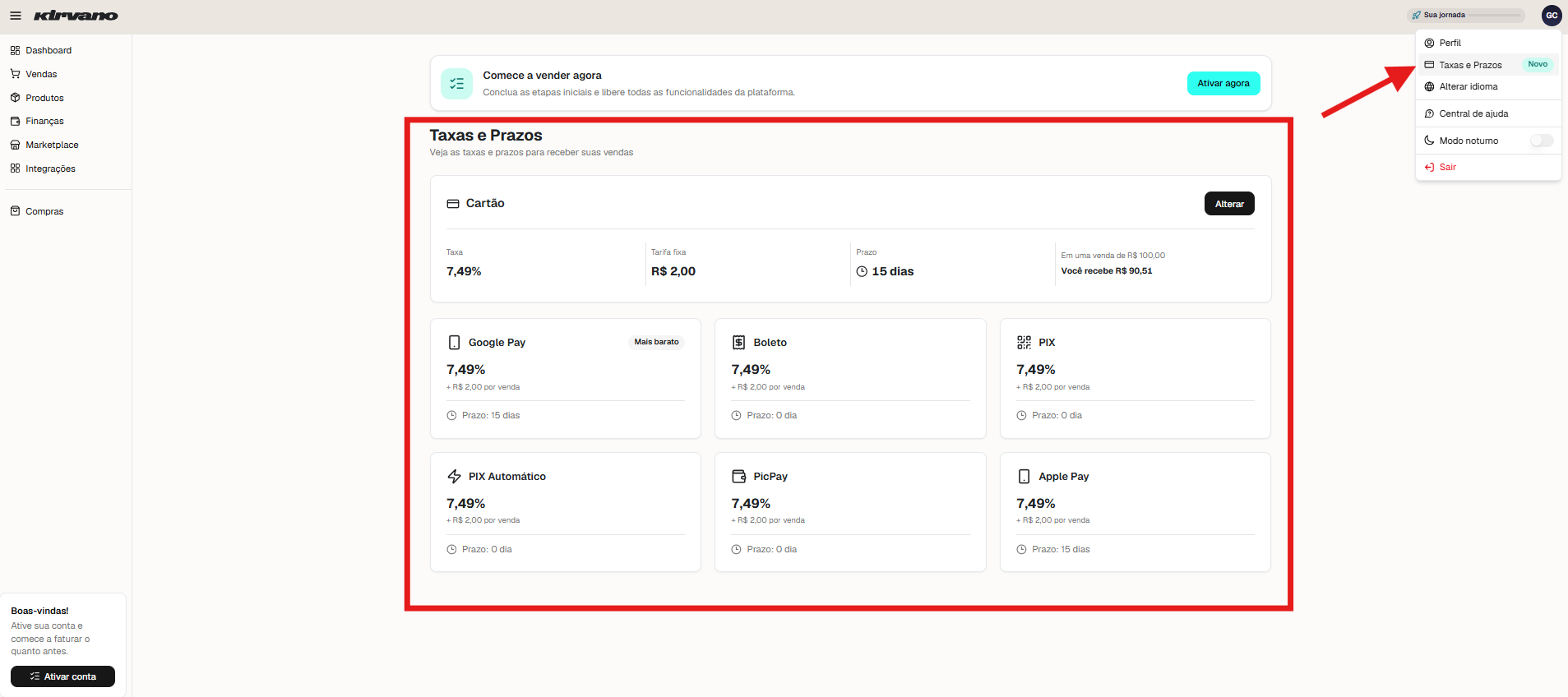Click the Comece a vender agora title
Screen dimensions: 1568x697
(x=542, y=76)
